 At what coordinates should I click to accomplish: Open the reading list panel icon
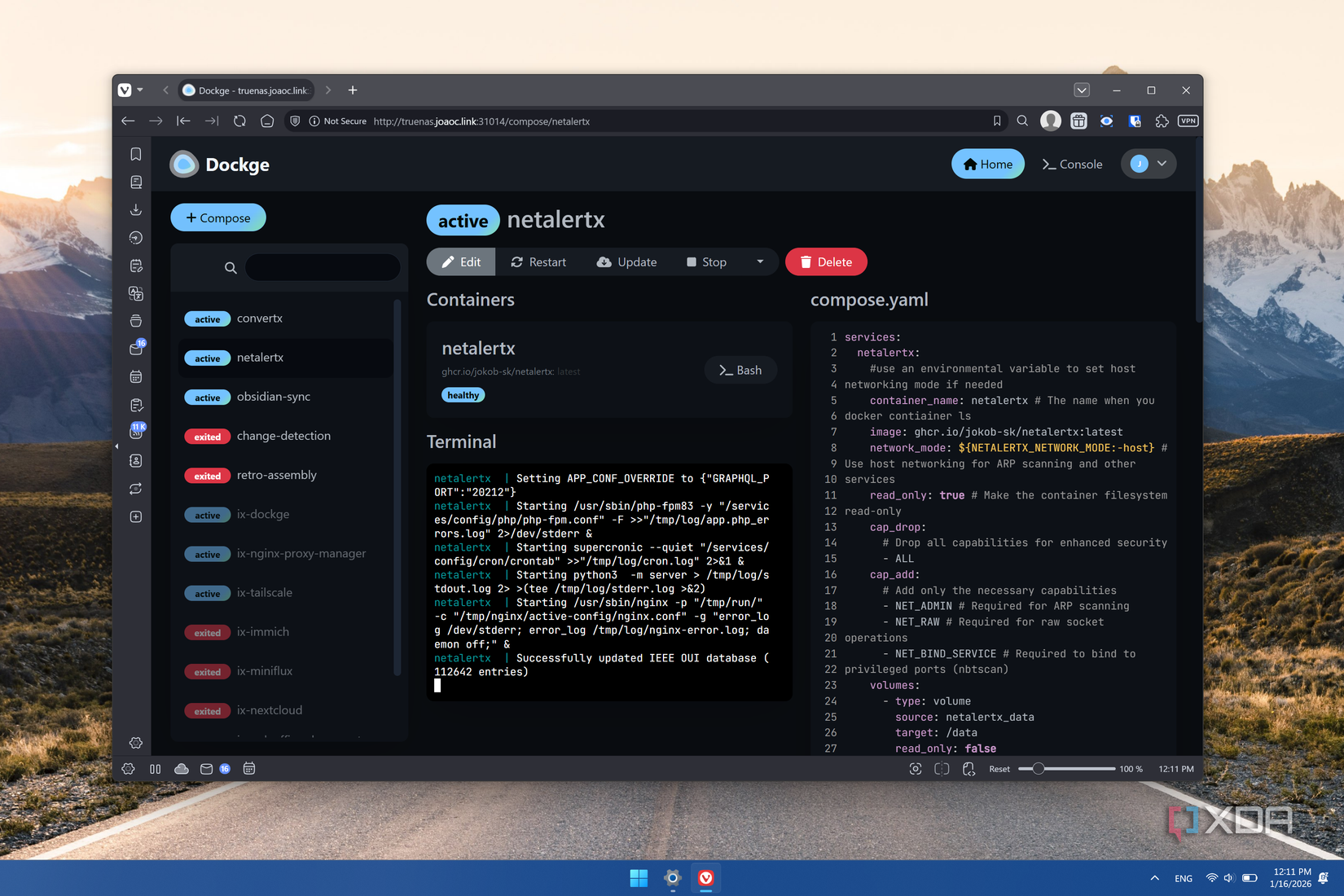[x=136, y=182]
